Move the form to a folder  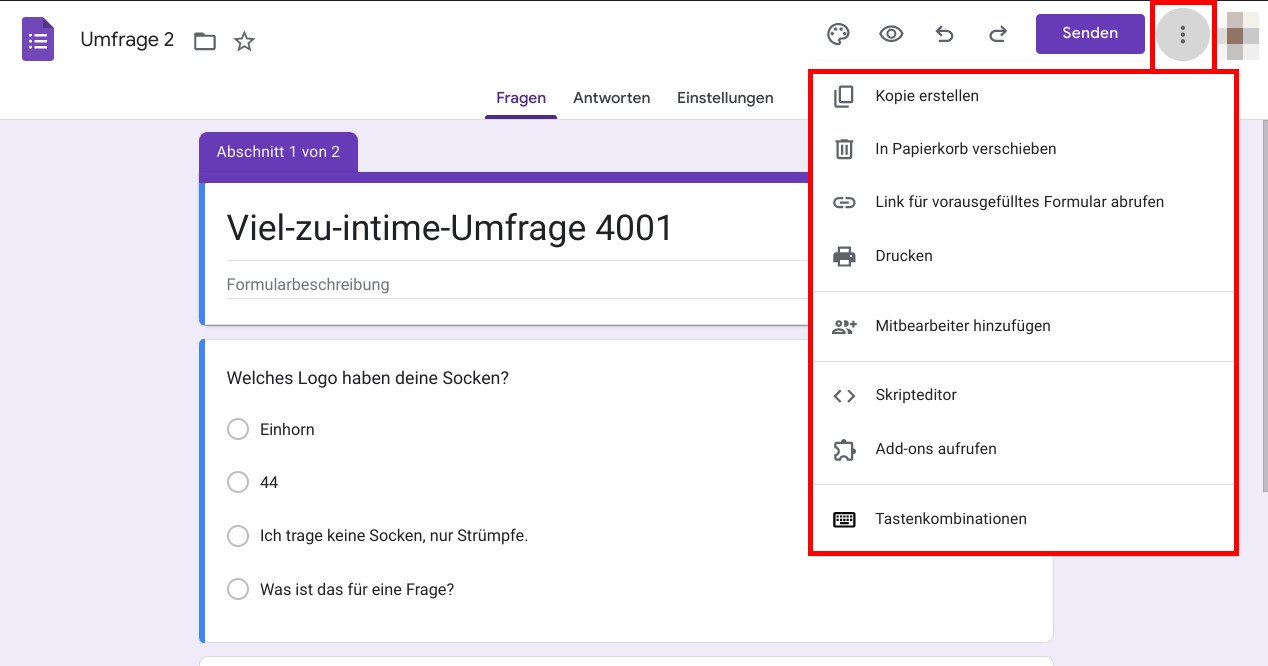[204, 42]
